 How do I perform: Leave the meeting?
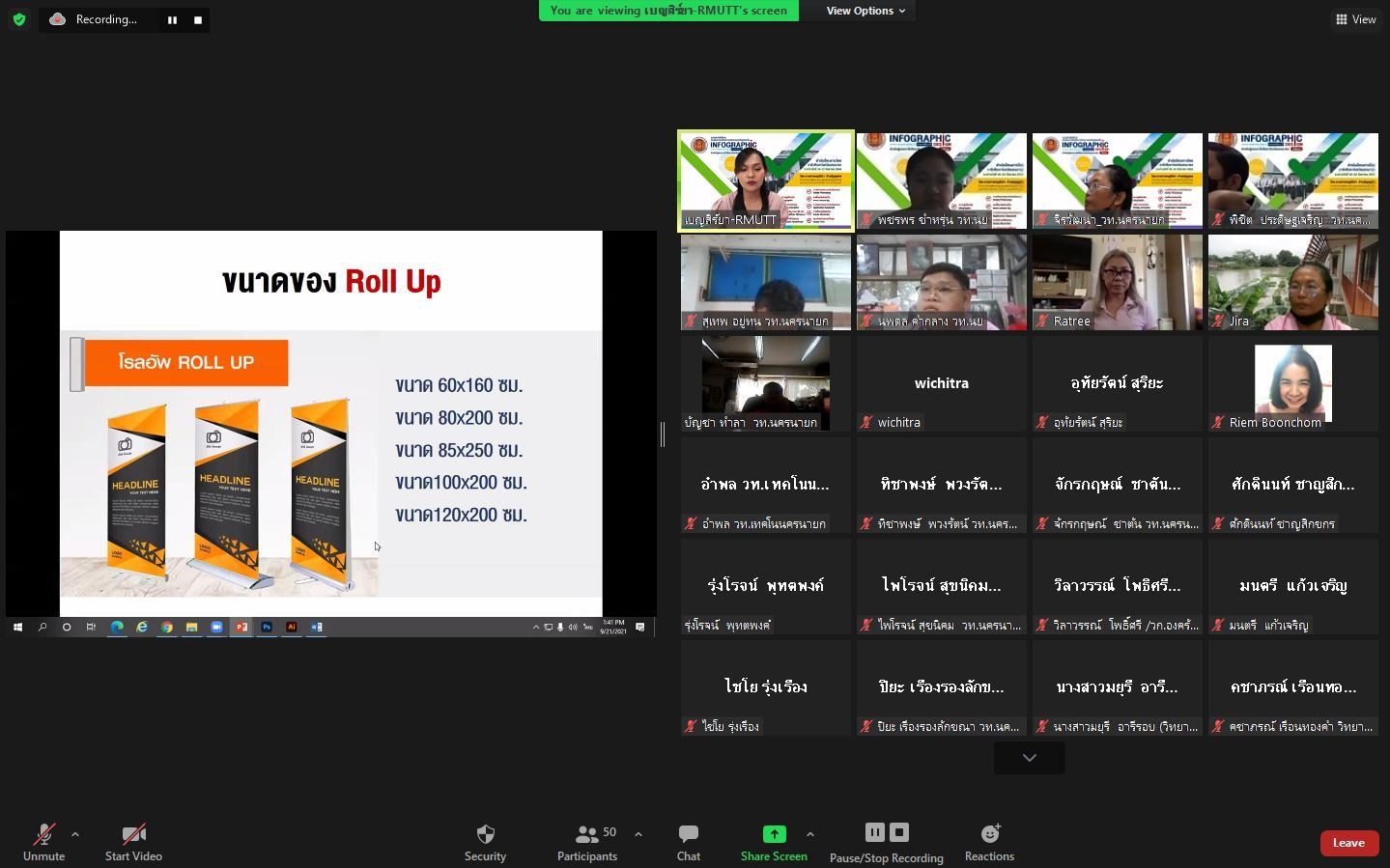coord(1348,843)
